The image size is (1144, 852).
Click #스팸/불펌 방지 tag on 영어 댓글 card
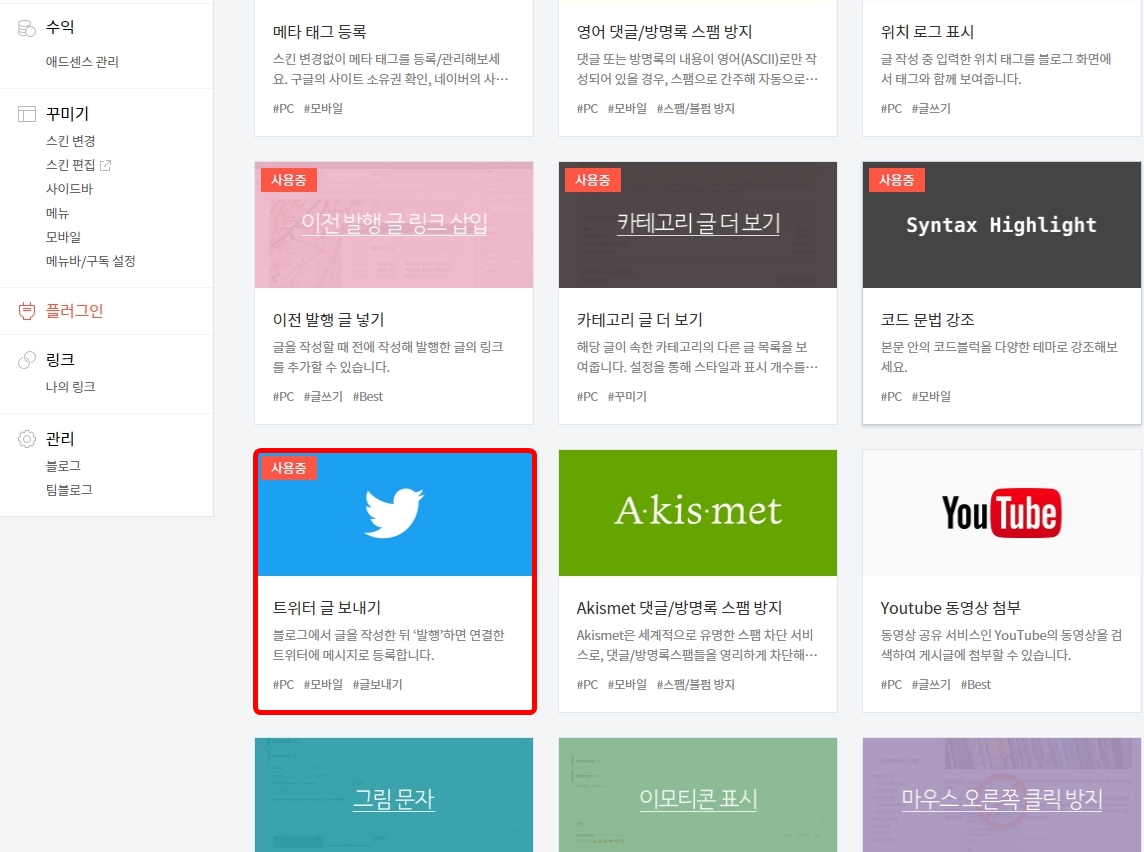click(x=695, y=109)
